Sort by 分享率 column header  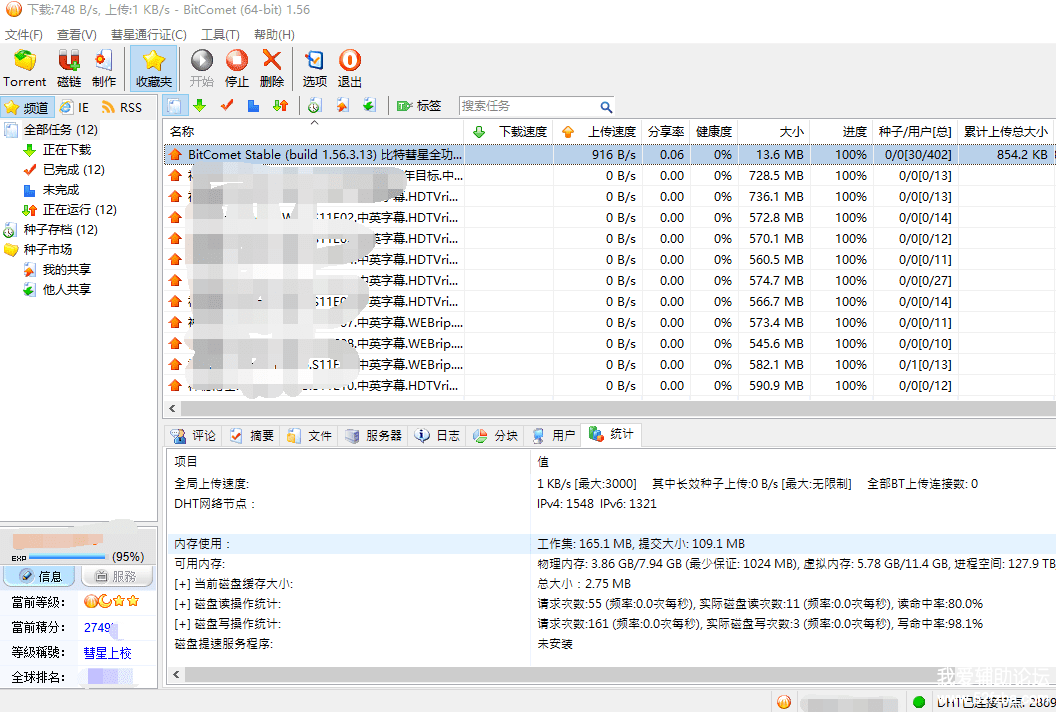tap(666, 132)
